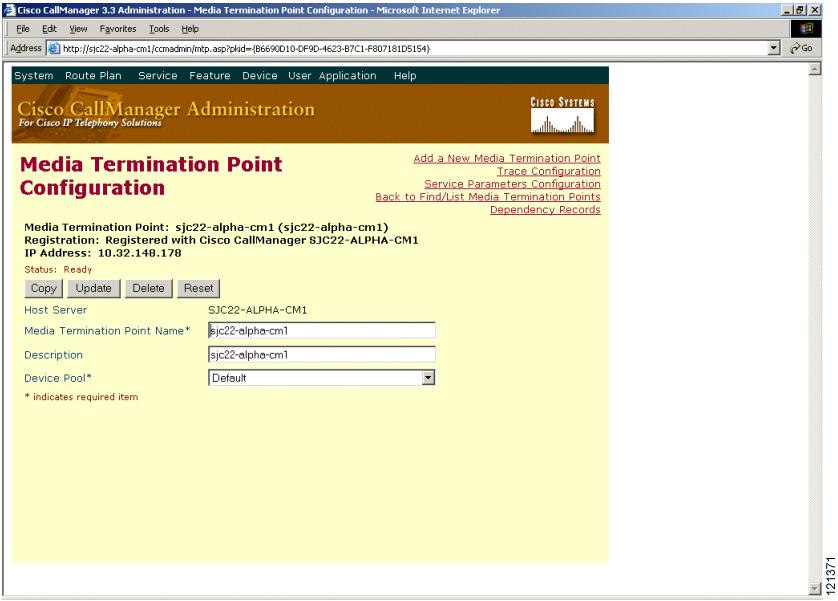Click the Media Termination Point Name field
Screen dimensions: 838x601
pyautogui.click(x=322, y=331)
